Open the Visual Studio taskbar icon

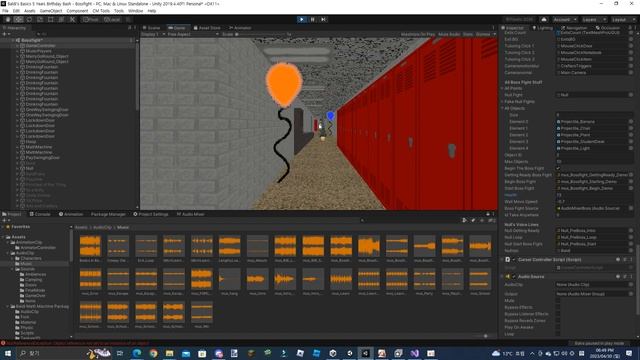click(x=415, y=353)
